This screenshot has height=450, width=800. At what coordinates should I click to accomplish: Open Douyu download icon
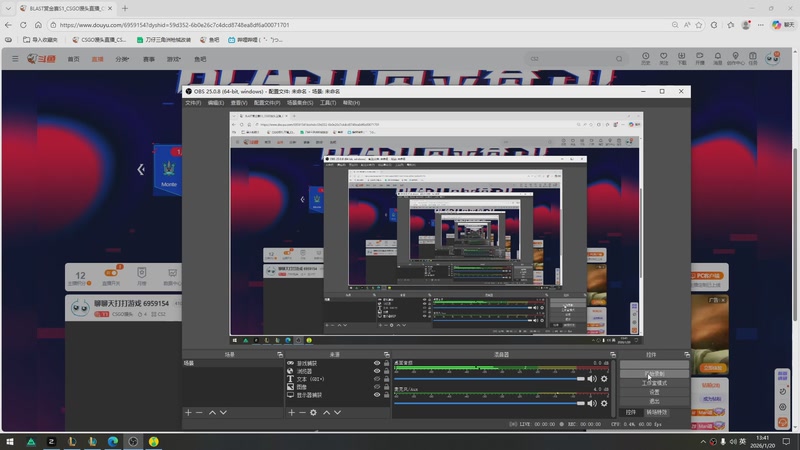pyautogui.click(x=682, y=58)
